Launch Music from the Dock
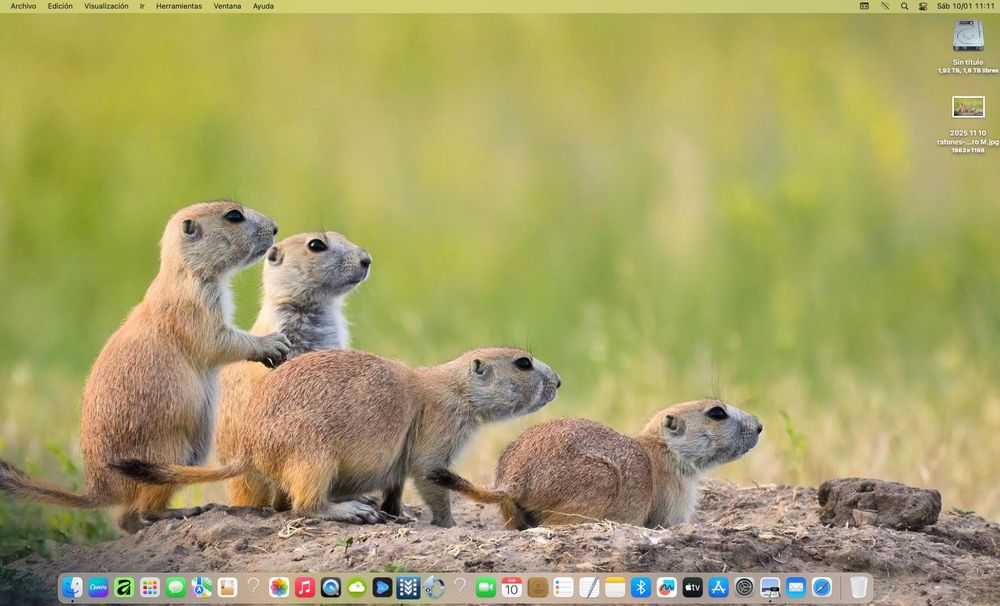Viewport: 1000px width, 606px height. (x=305, y=587)
